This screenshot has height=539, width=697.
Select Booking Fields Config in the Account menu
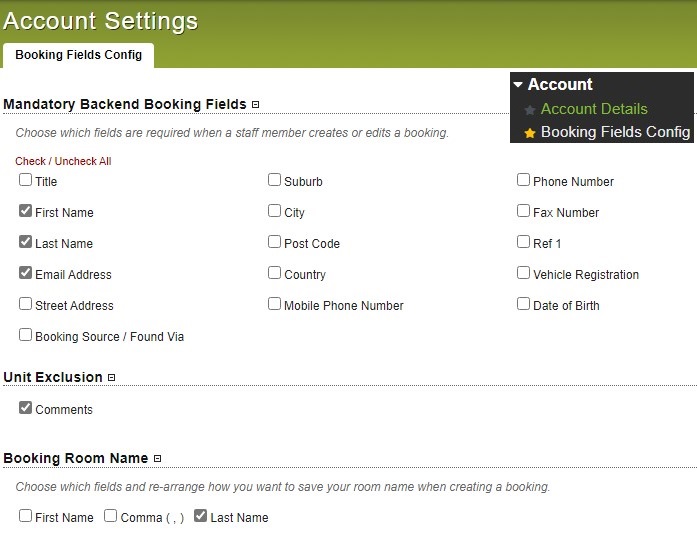[615, 132]
